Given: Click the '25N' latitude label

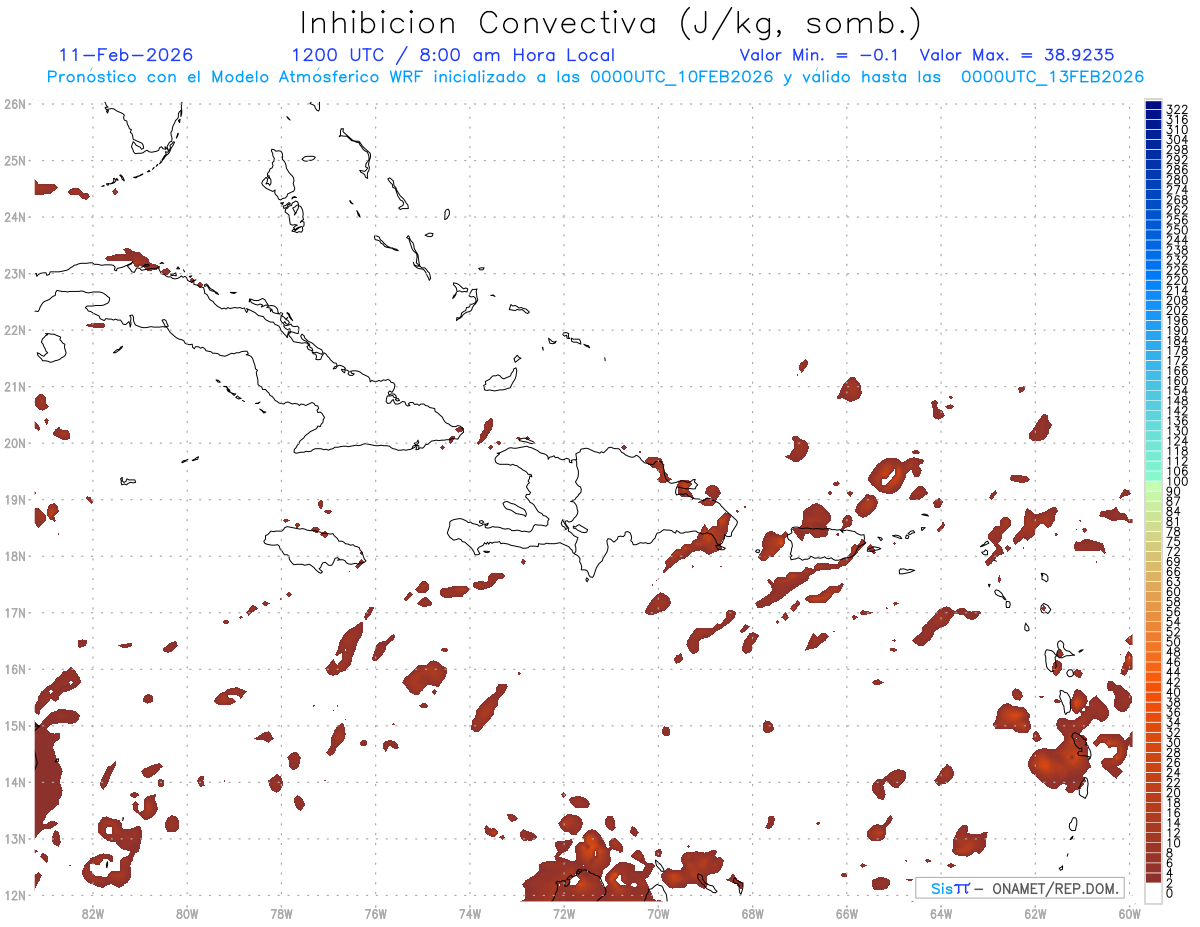Looking at the screenshot, I should coord(14,160).
